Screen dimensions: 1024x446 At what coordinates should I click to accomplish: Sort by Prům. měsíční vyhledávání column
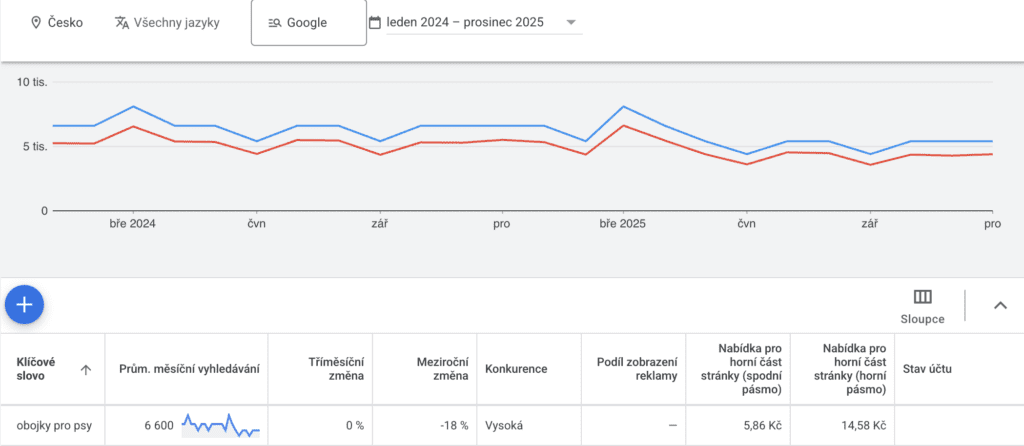189,369
